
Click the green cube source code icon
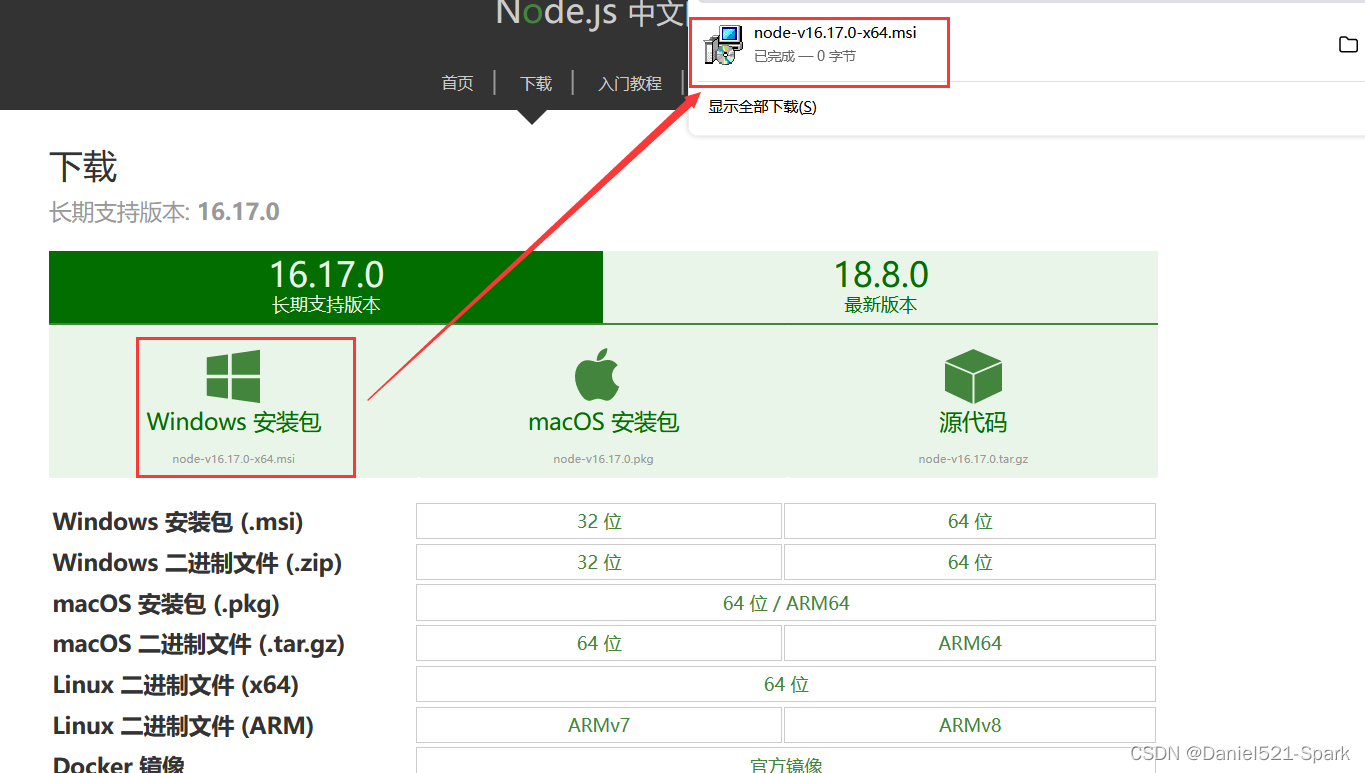[973, 376]
